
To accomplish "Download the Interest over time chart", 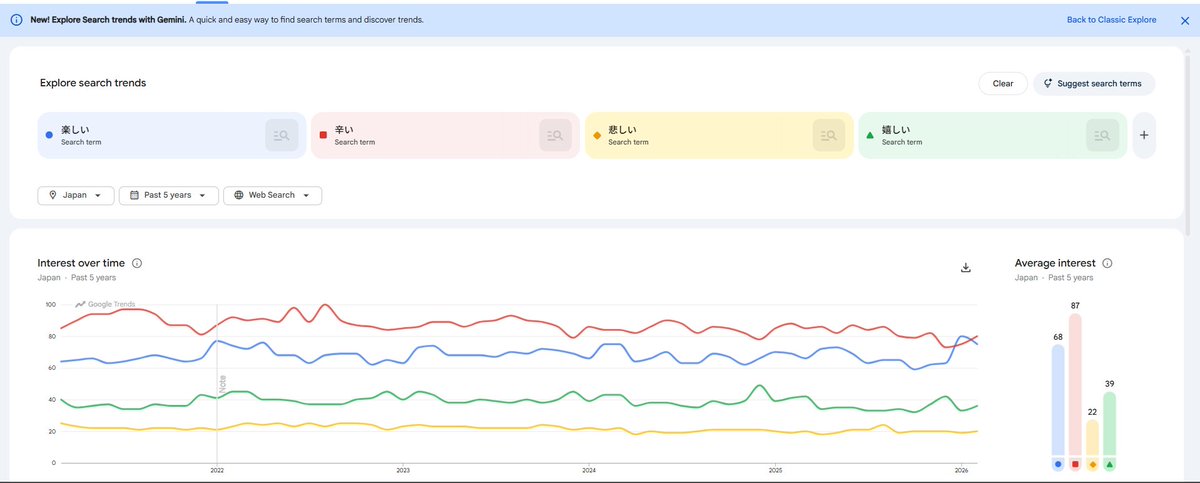I will pos(965,267).
